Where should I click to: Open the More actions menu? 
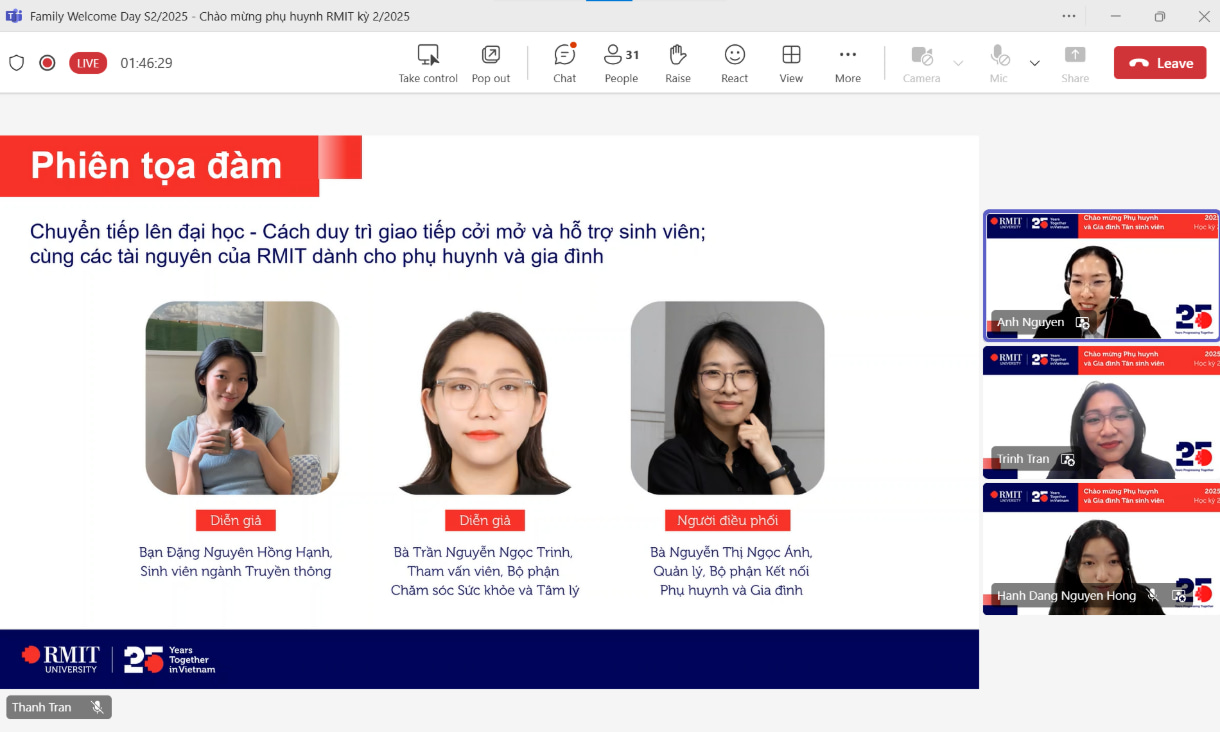click(x=848, y=63)
